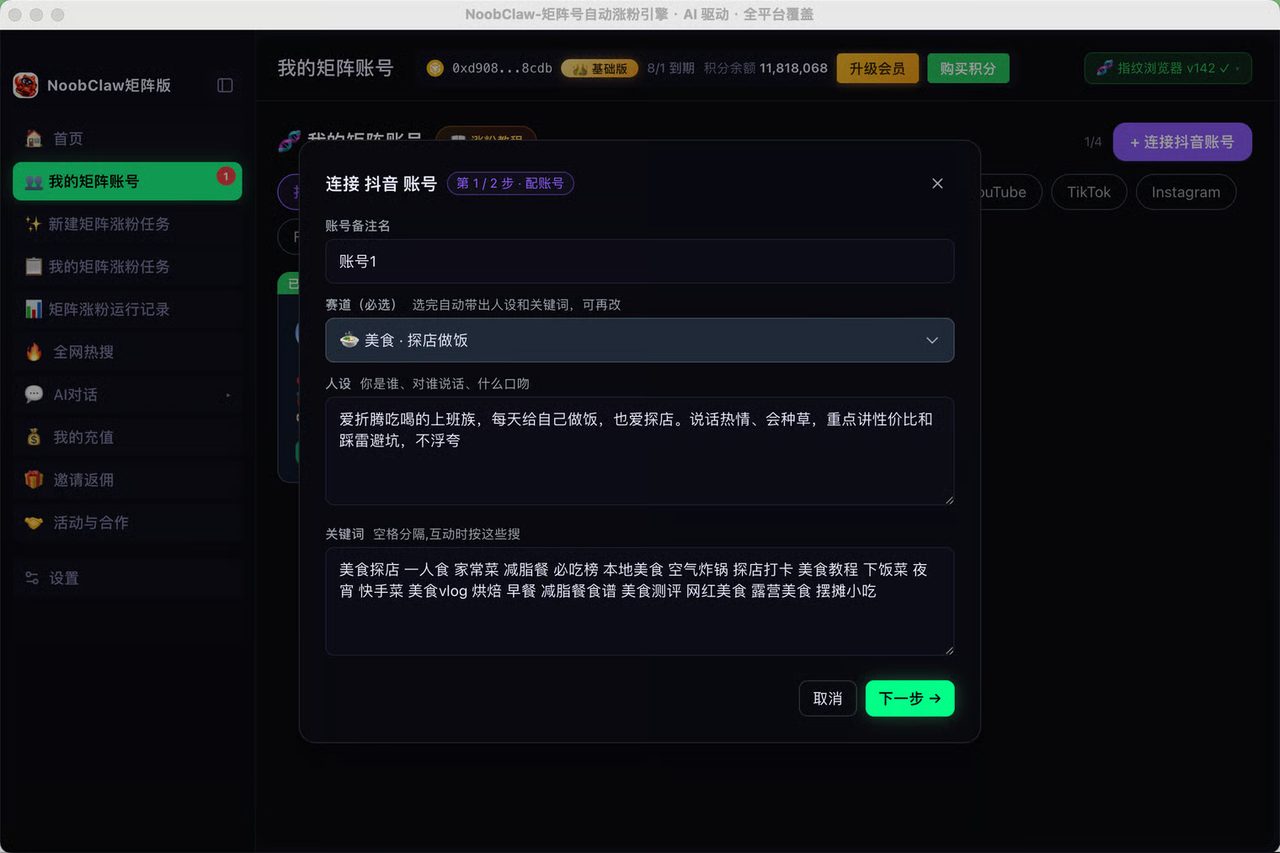Click the chart icon beside 矩阵涨粉运行记录
This screenshot has height=853, width=1280.
pyautogui.click(x=33, y=309)
